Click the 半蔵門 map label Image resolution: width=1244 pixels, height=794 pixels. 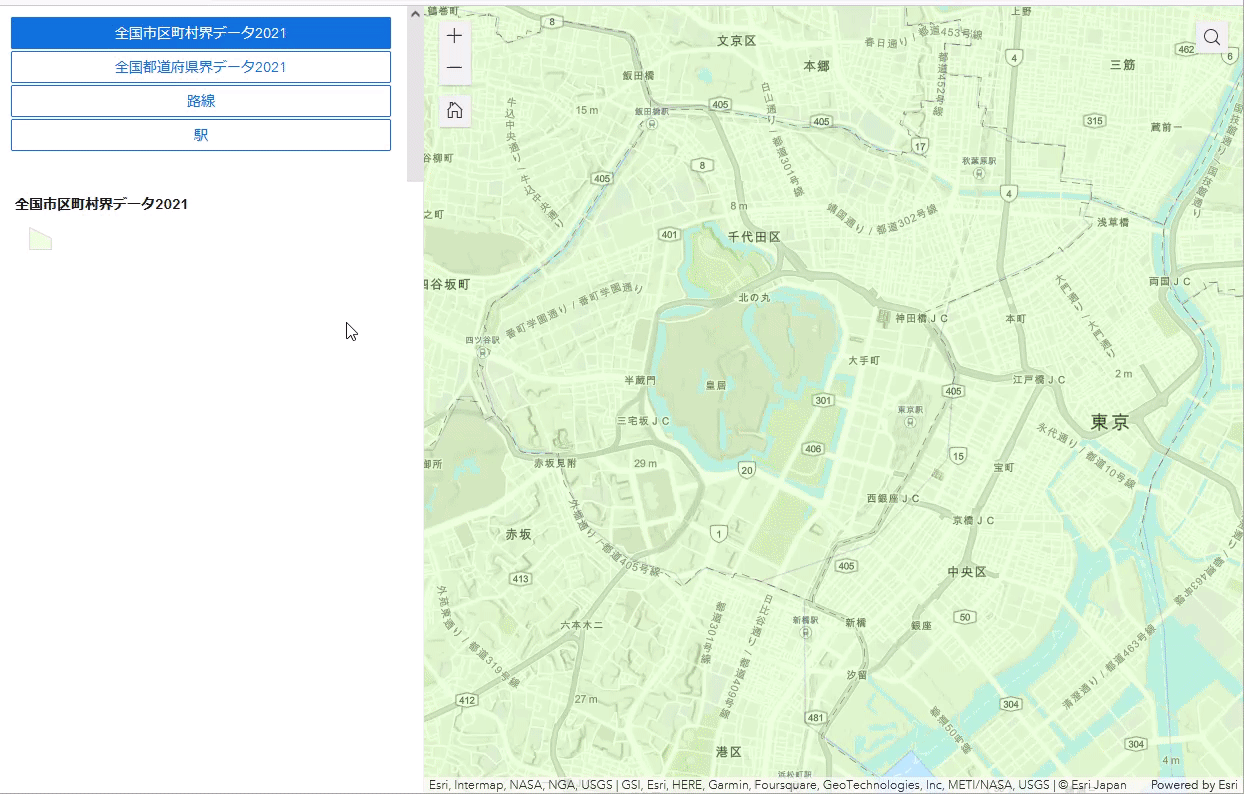point(640,380)
